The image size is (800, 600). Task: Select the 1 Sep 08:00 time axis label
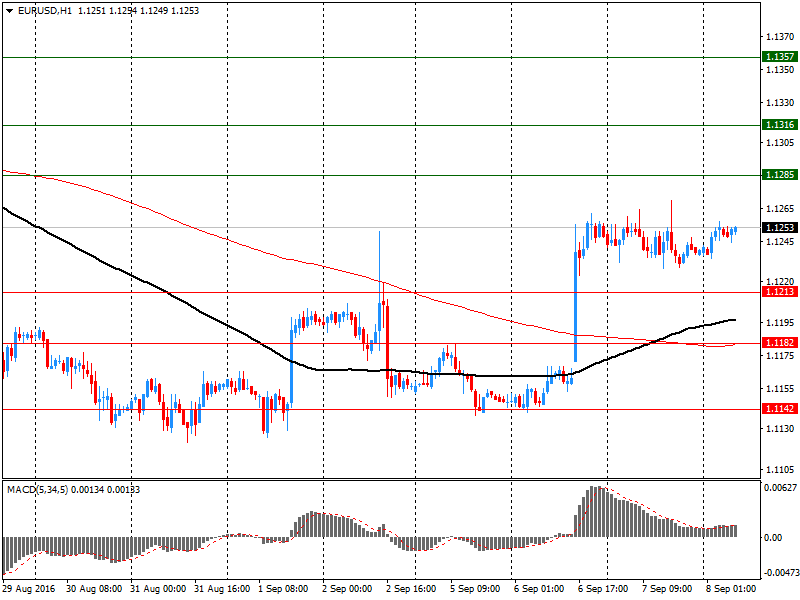coord(283,589)
